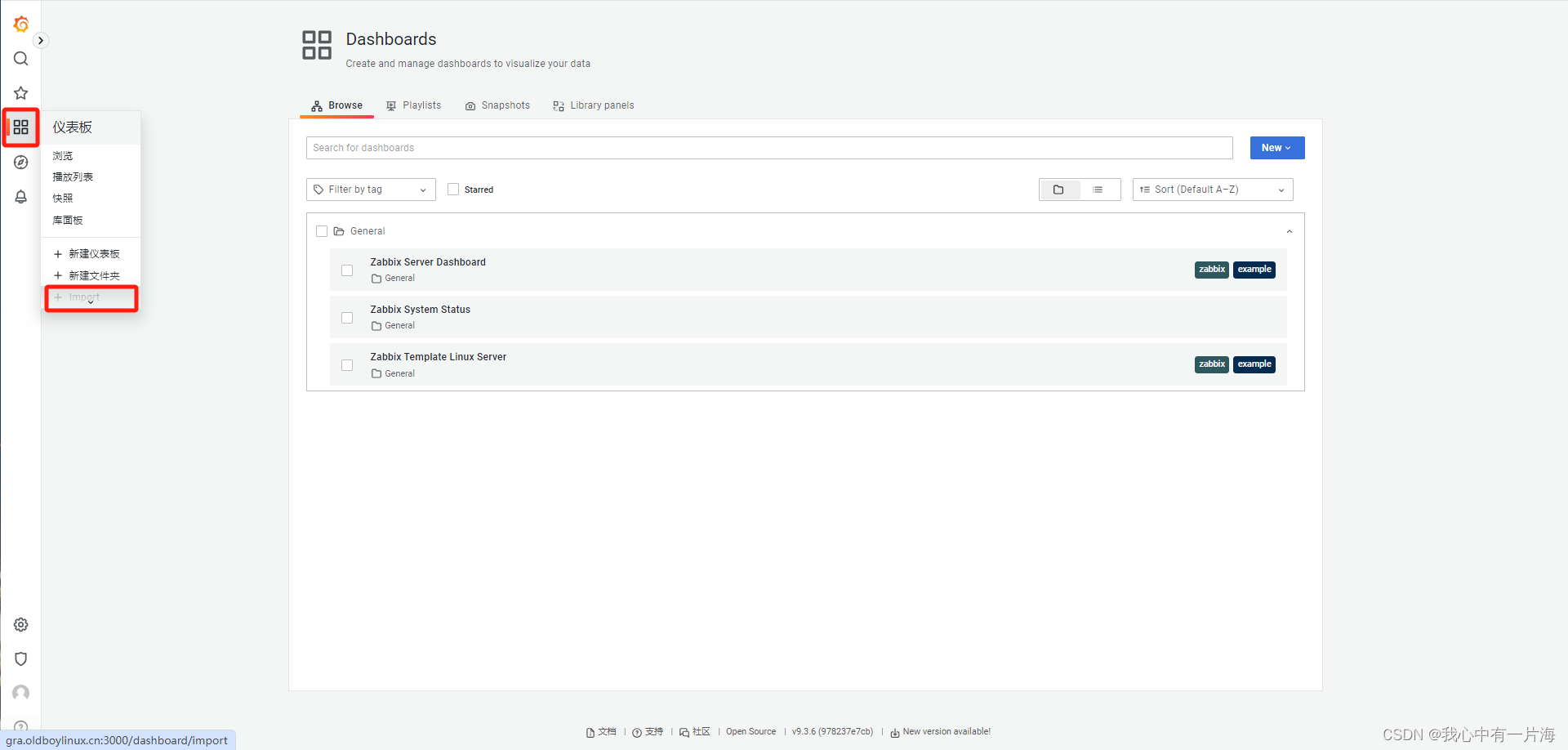Open the Alerting bell icon

(21, 197)
